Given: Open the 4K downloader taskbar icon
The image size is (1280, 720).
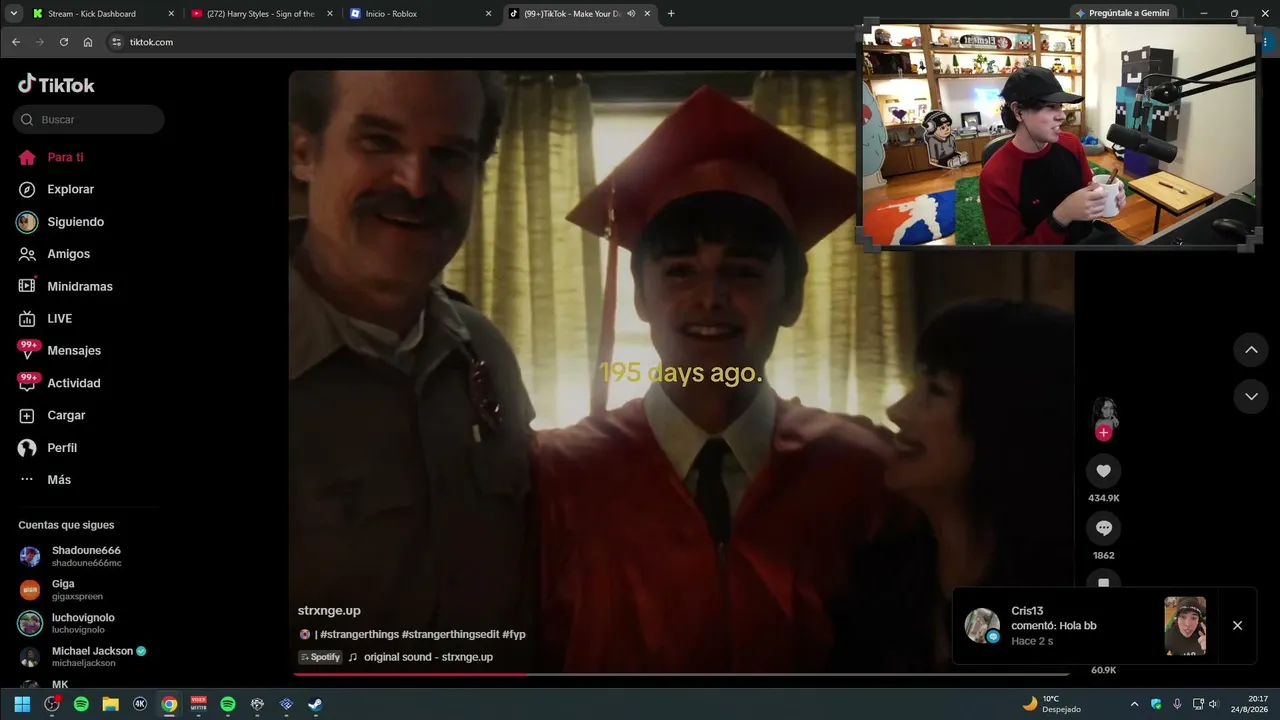Looking at the screenshot, I should 140,704.
